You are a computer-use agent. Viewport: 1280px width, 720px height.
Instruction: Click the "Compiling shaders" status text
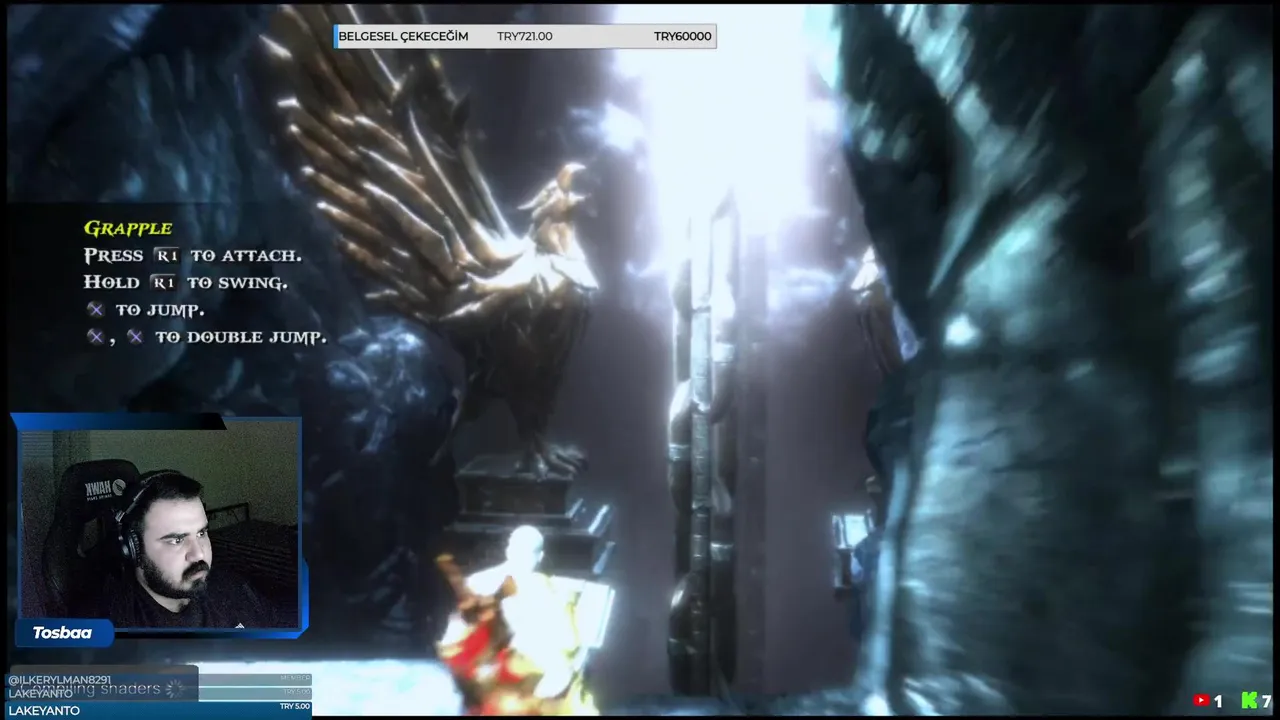tap(92, 688)
